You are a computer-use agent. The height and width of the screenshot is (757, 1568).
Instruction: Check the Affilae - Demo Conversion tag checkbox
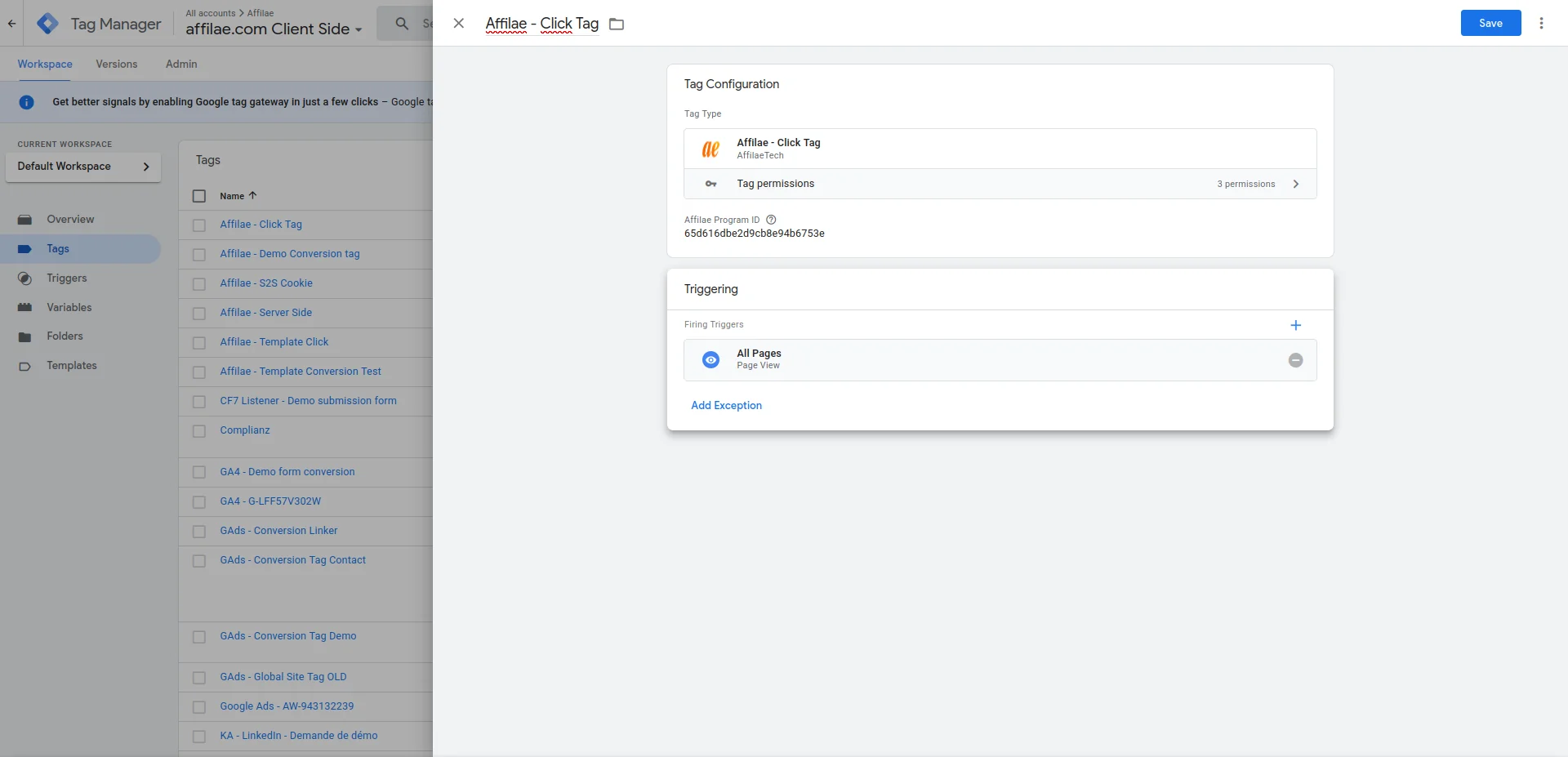199,254
